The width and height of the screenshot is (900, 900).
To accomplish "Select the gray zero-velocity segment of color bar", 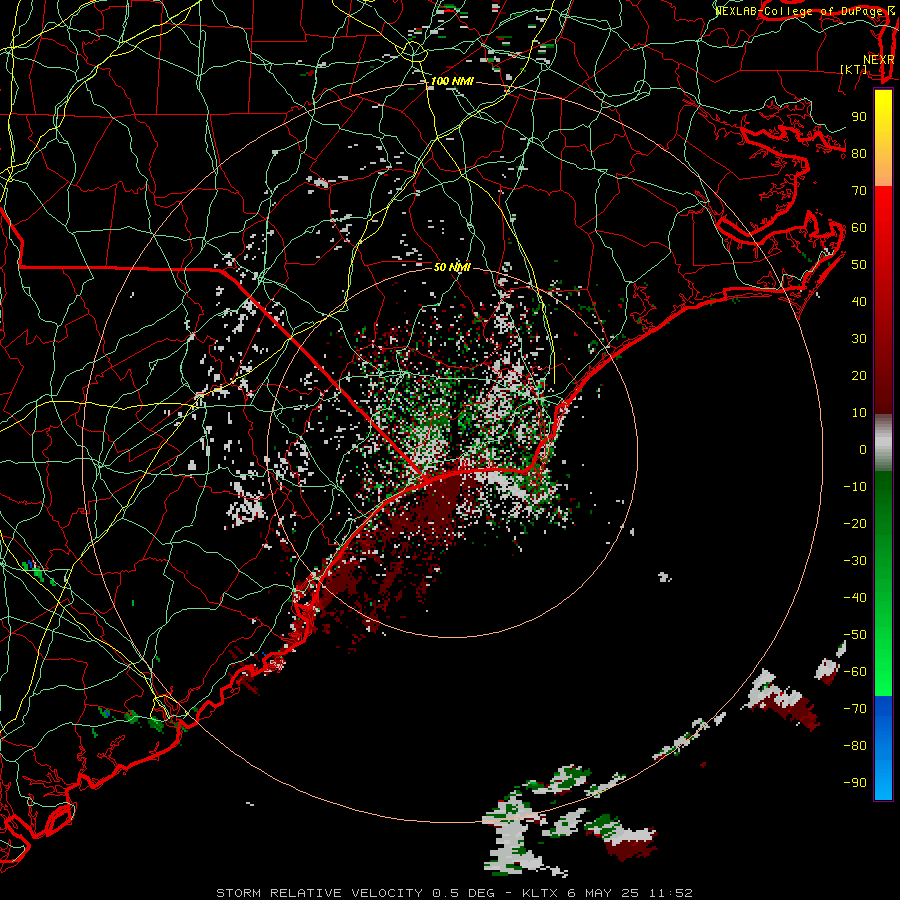I will [883, 443].
